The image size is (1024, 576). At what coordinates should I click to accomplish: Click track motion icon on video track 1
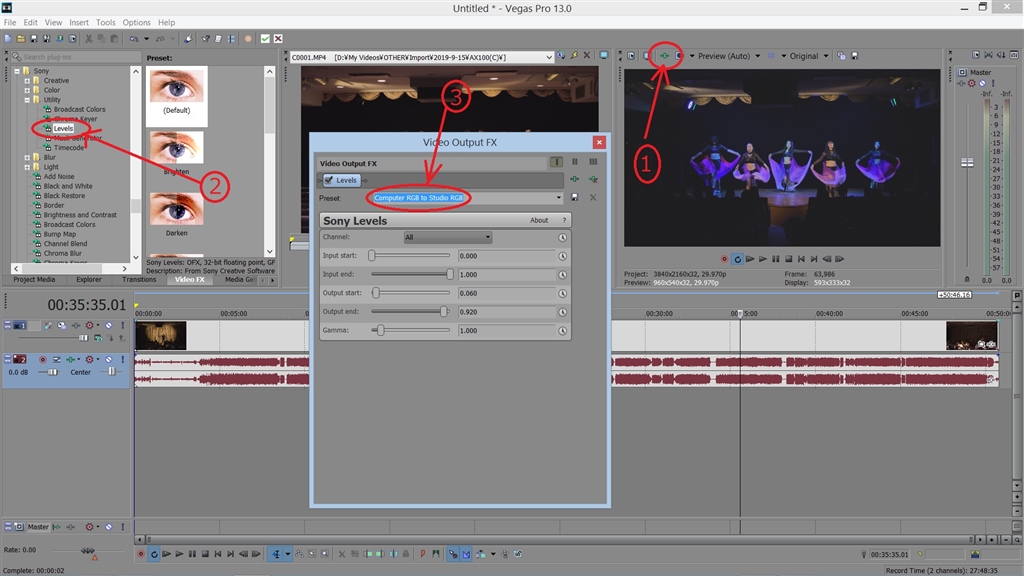pos(61,325)
